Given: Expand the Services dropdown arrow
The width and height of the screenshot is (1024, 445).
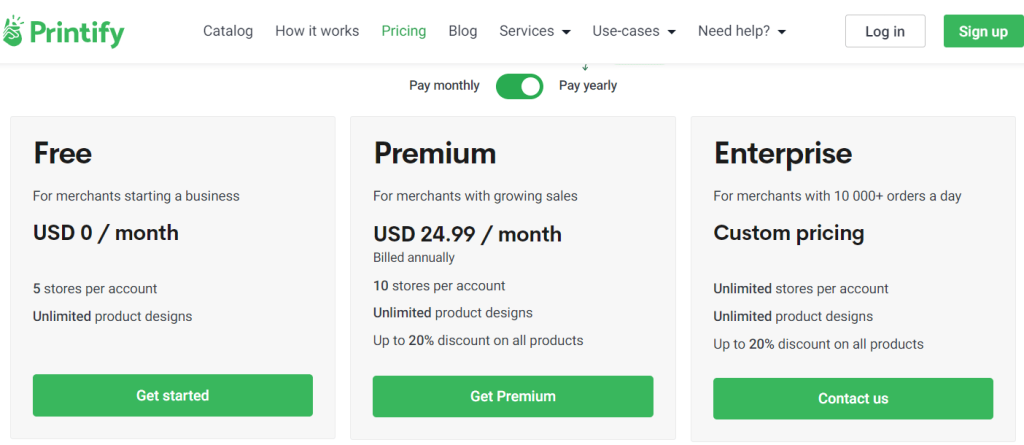Looking at the screenshot, I should 566,32.
